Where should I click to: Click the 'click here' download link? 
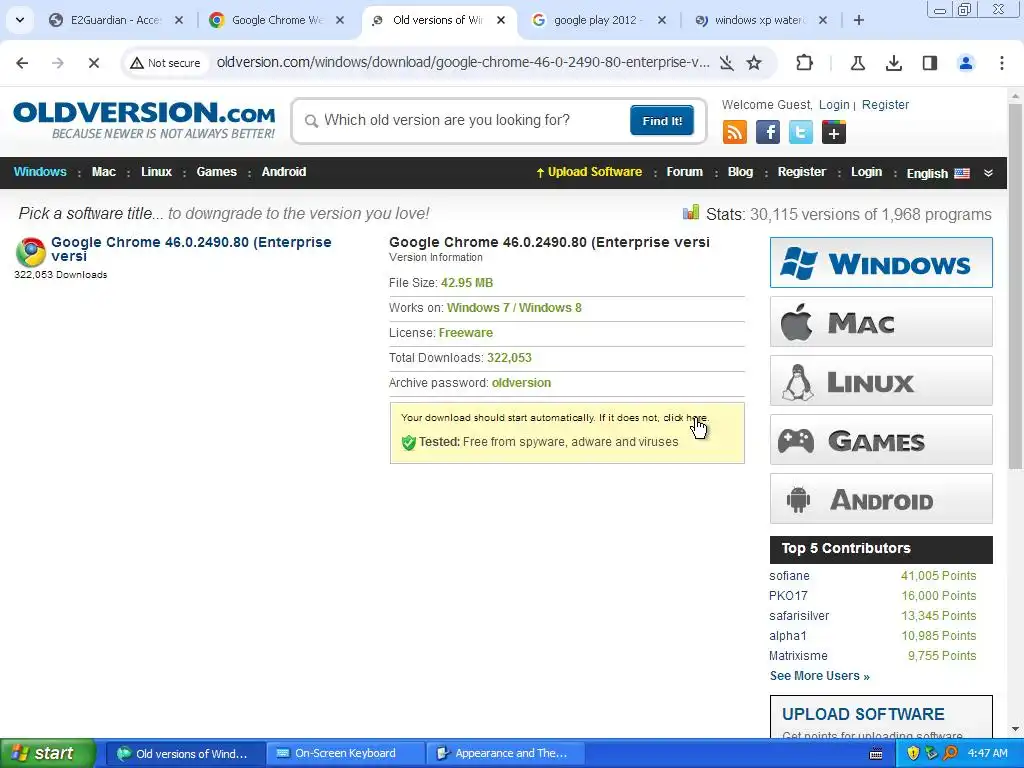click(685, 417)
